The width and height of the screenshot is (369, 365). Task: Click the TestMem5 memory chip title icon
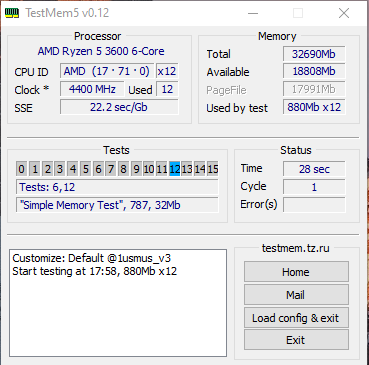click(x=12, y=13)
